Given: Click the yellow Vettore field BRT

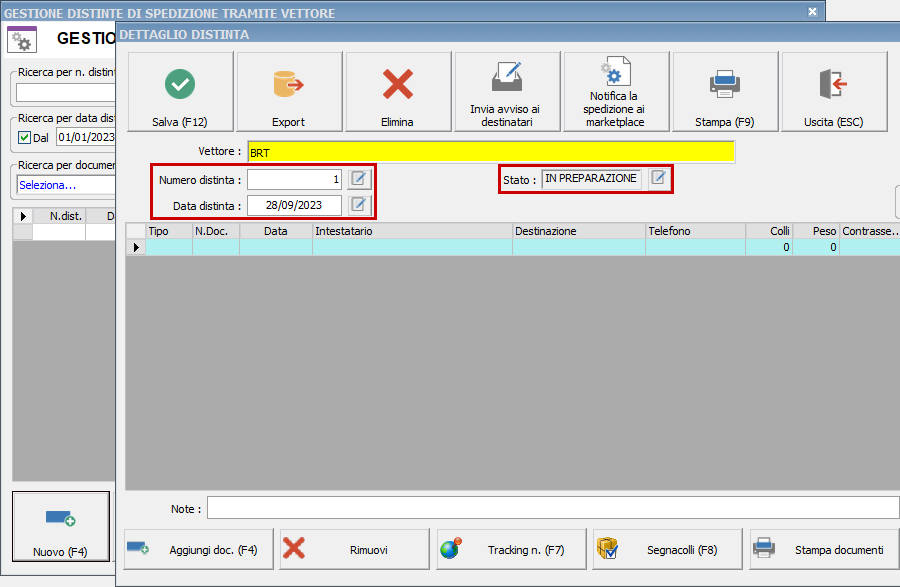Looking at the screenshot, I should point(490,153).
